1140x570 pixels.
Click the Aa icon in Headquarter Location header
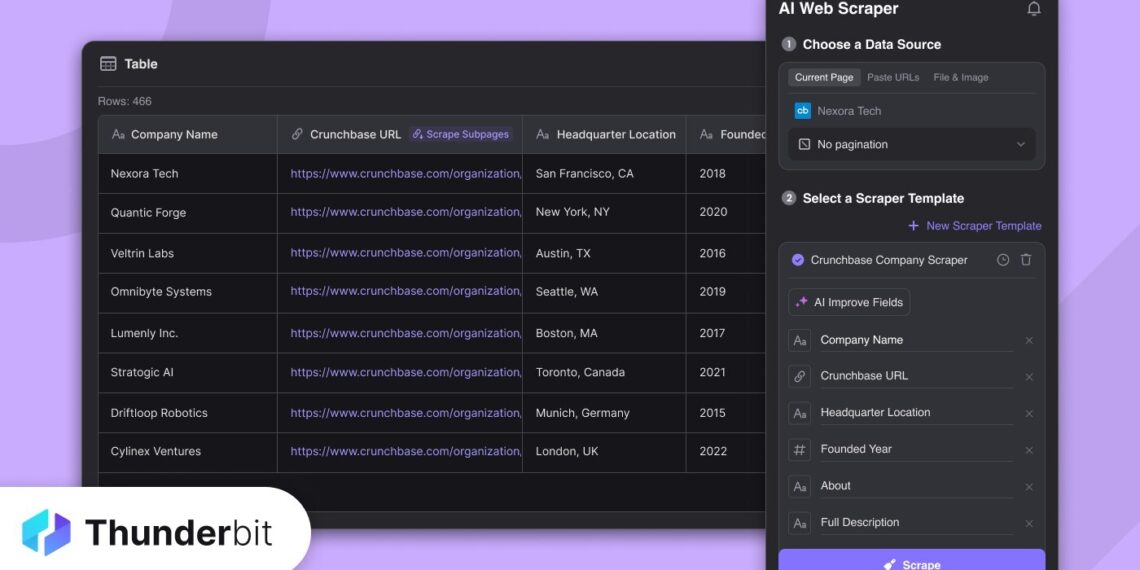[542, 135]
